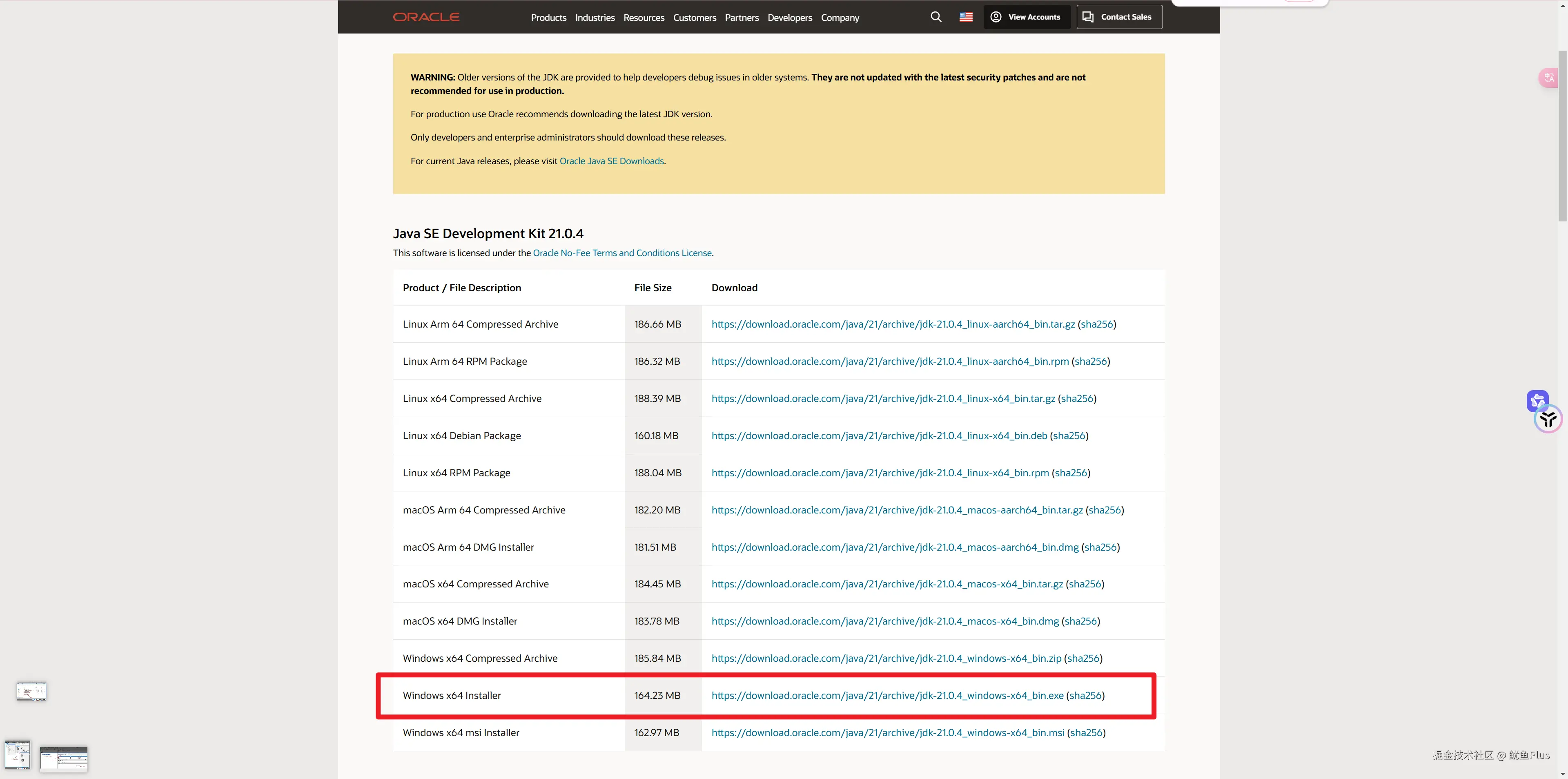Open Oracle Java SE Downloads link
Viewport: 1568px width, 779px height.
pyautogui.click(x=611, y=161)
